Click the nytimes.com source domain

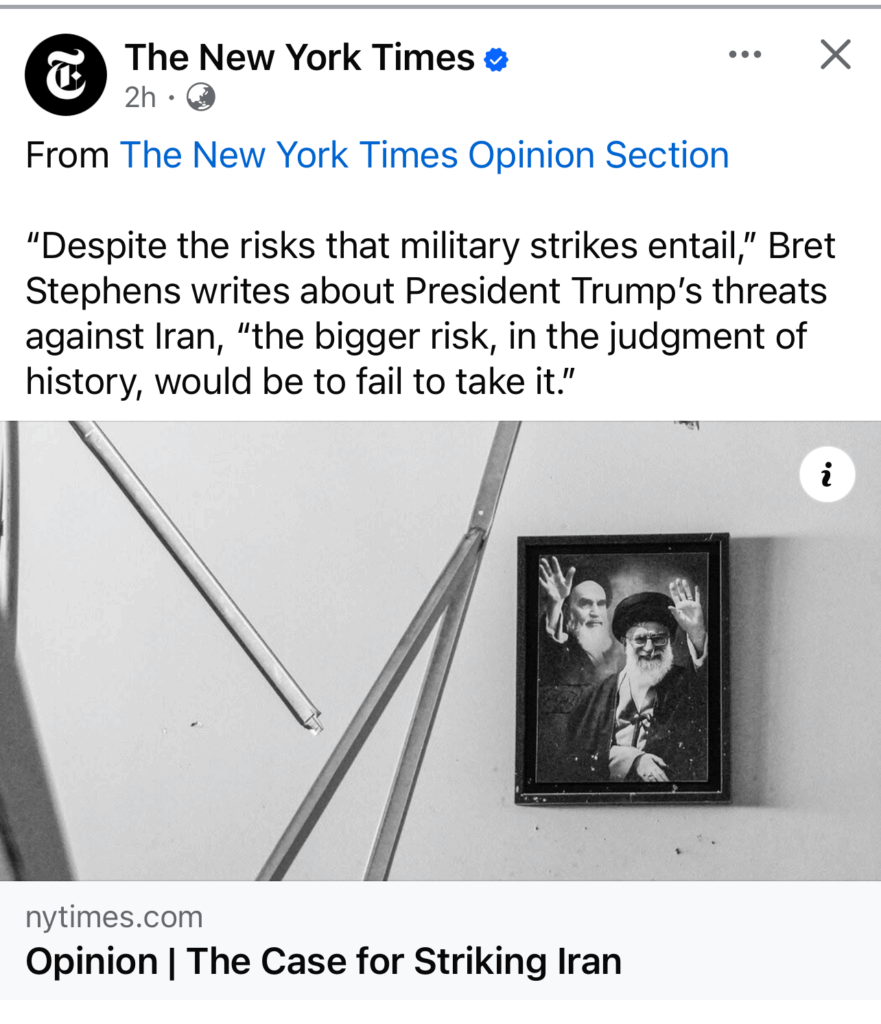click(x=114, y=917)
